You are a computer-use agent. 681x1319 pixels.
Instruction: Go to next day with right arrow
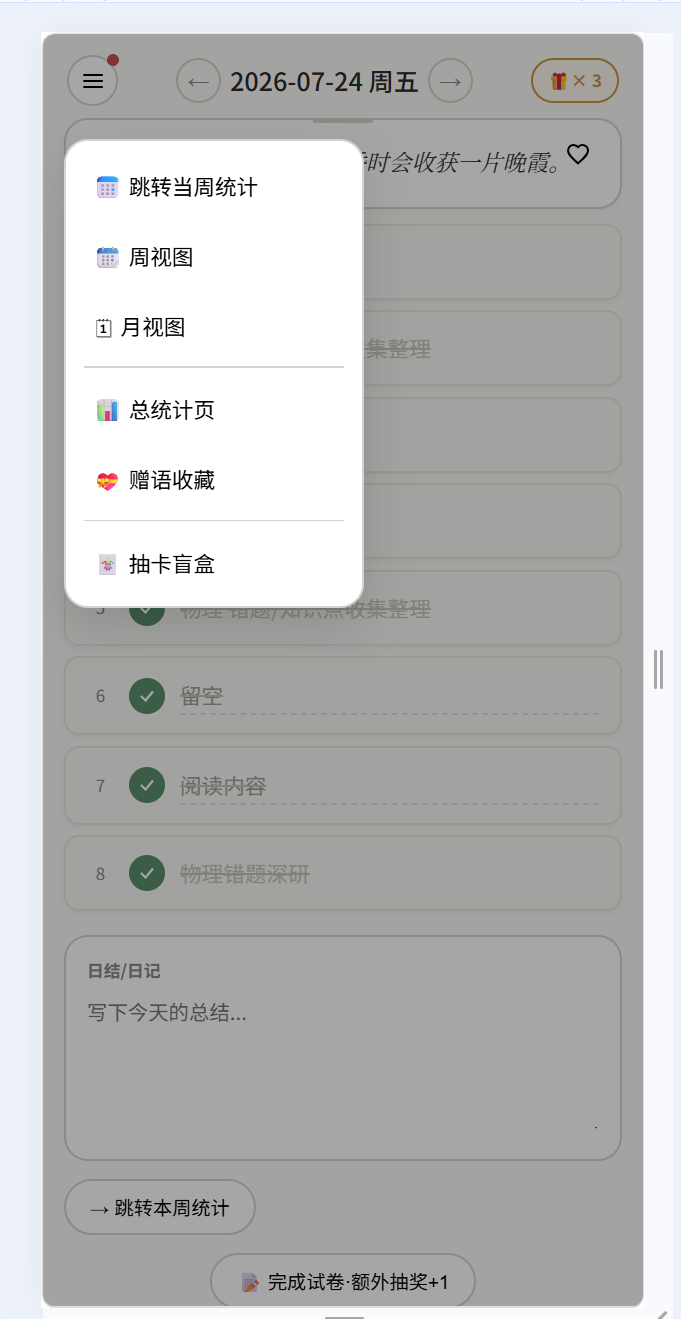click(x=451, y=81)
